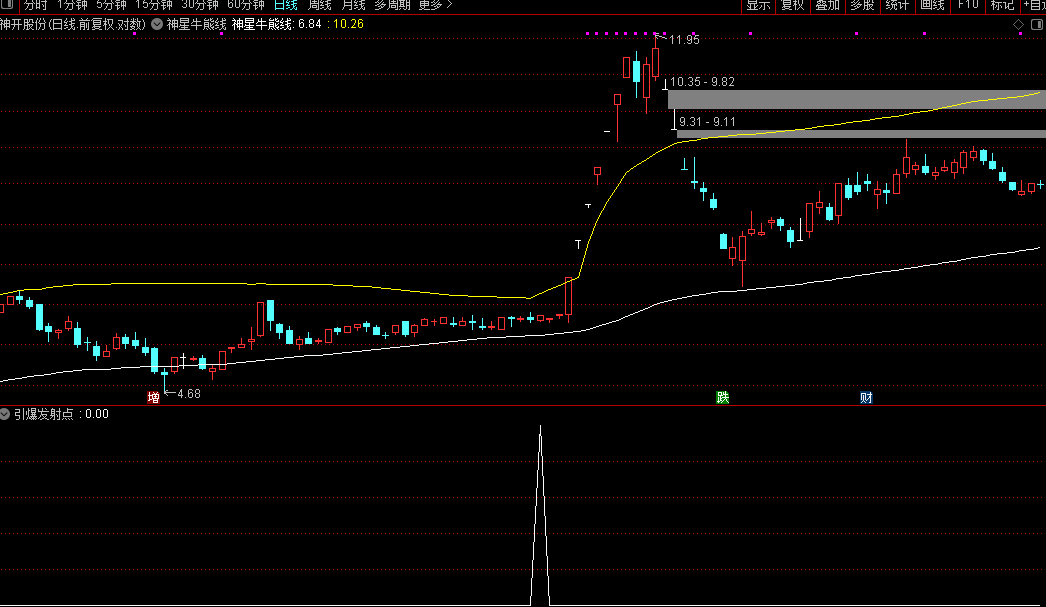Click the 11.95 high price label

684,40
